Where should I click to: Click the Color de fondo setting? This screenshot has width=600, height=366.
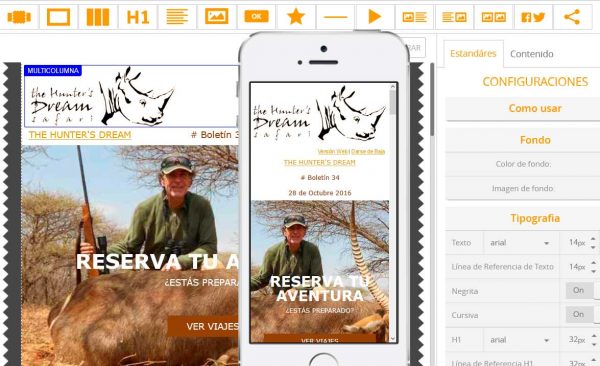[523, 164]
